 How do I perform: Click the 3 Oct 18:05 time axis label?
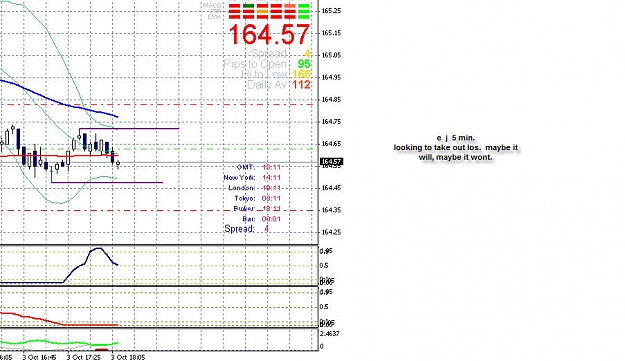pos(128,357)
